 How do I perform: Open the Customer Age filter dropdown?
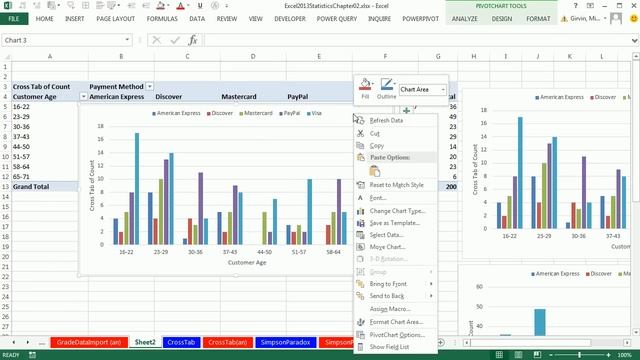[x=83, y=97]
